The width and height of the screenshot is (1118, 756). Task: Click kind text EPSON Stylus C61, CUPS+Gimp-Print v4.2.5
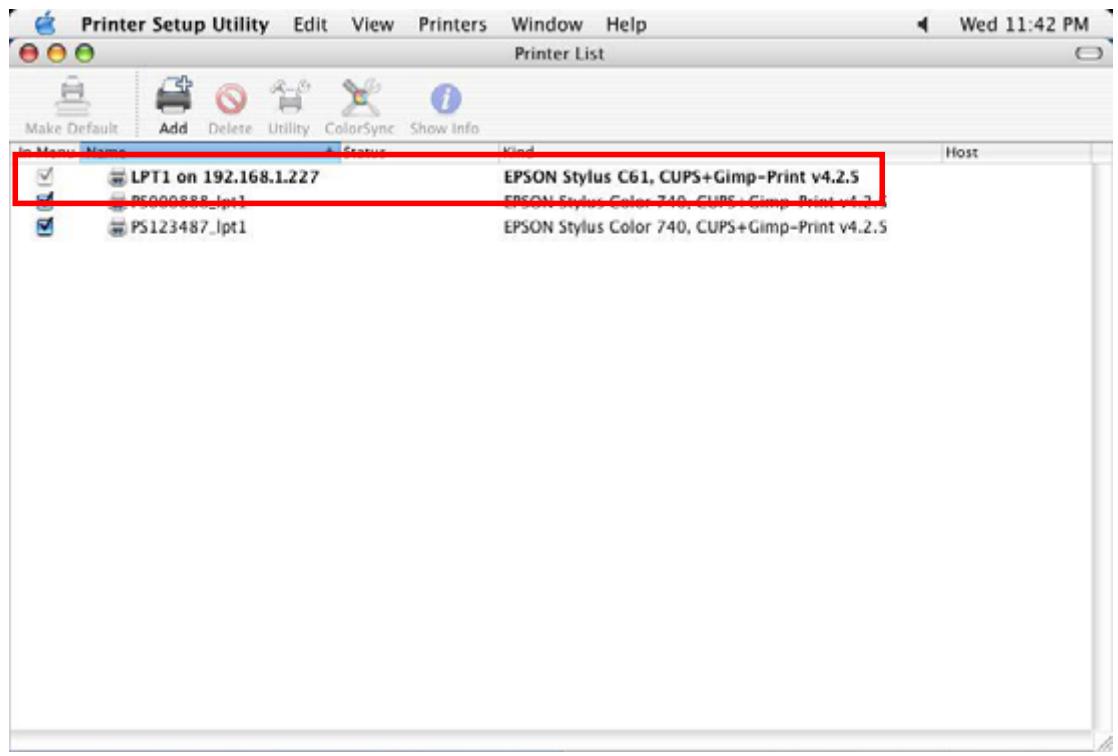pyautogui.click(x=681, y=177)
